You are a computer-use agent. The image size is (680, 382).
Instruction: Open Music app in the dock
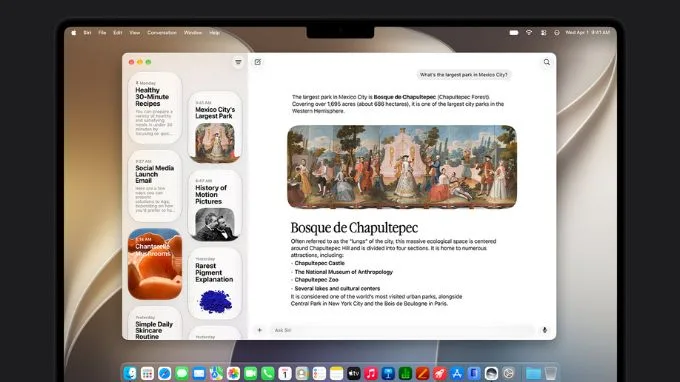point(371,373)
